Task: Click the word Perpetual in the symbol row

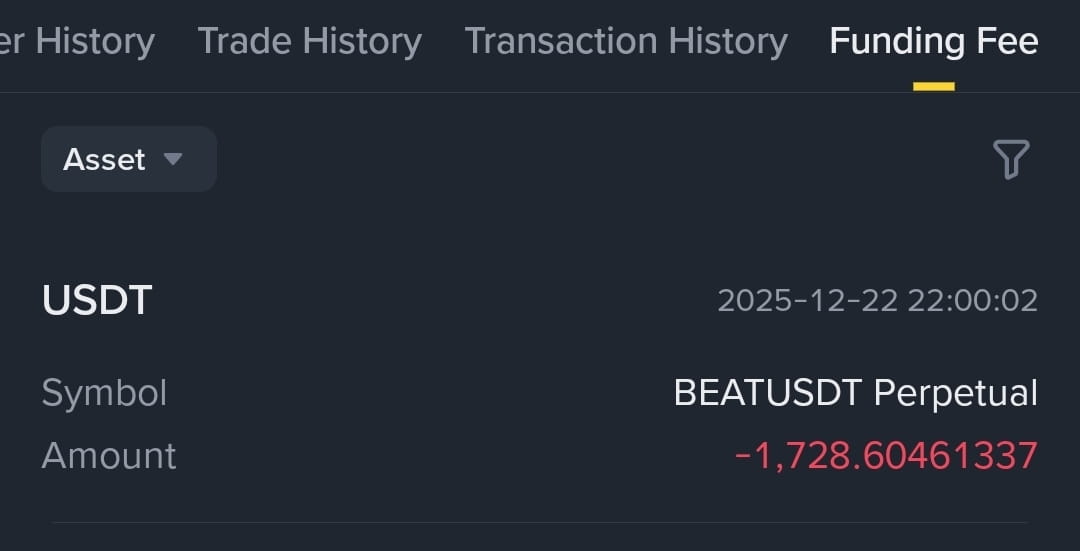Action: [955, 393]
